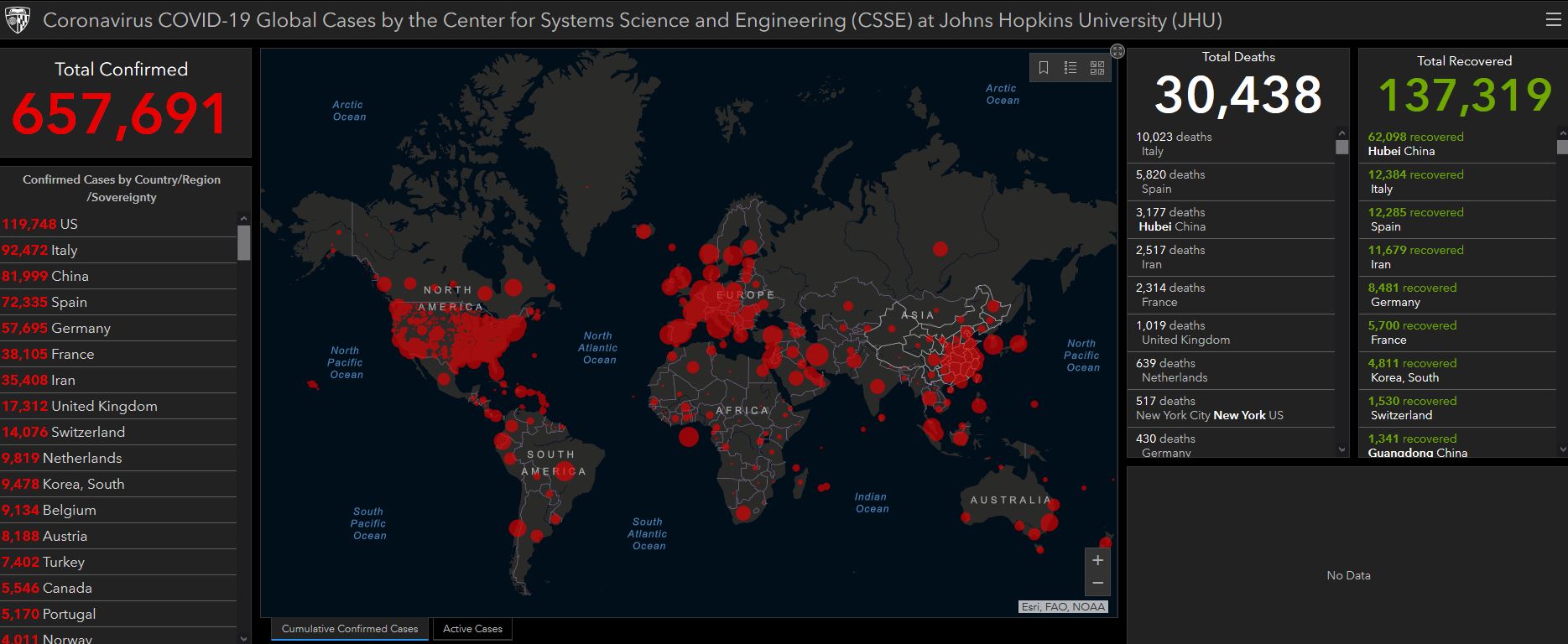Zoom out on the map
This screenshot has width=1568, height=644.
[x=1097, y=584]
